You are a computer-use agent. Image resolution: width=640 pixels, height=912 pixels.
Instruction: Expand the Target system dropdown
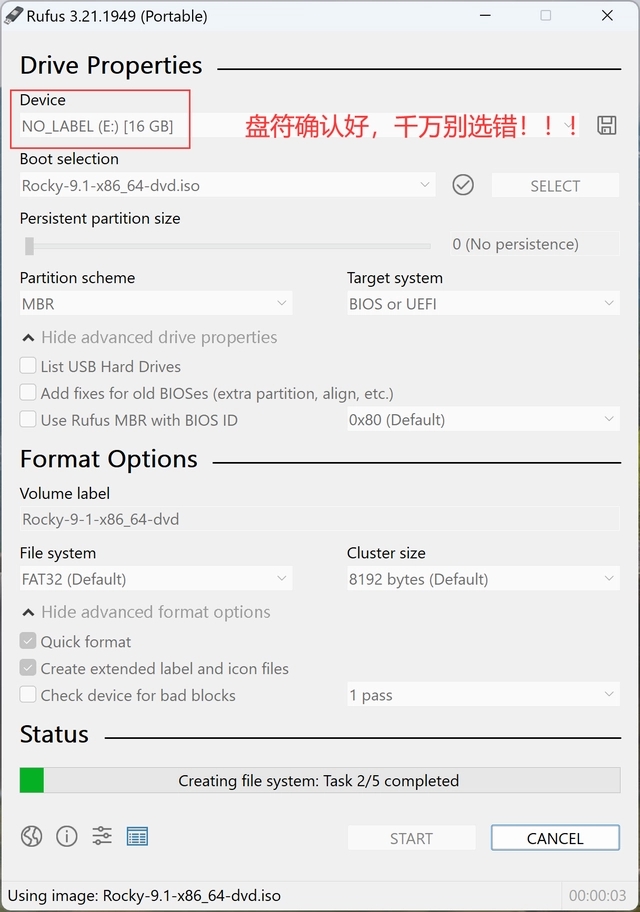(482, 304)
